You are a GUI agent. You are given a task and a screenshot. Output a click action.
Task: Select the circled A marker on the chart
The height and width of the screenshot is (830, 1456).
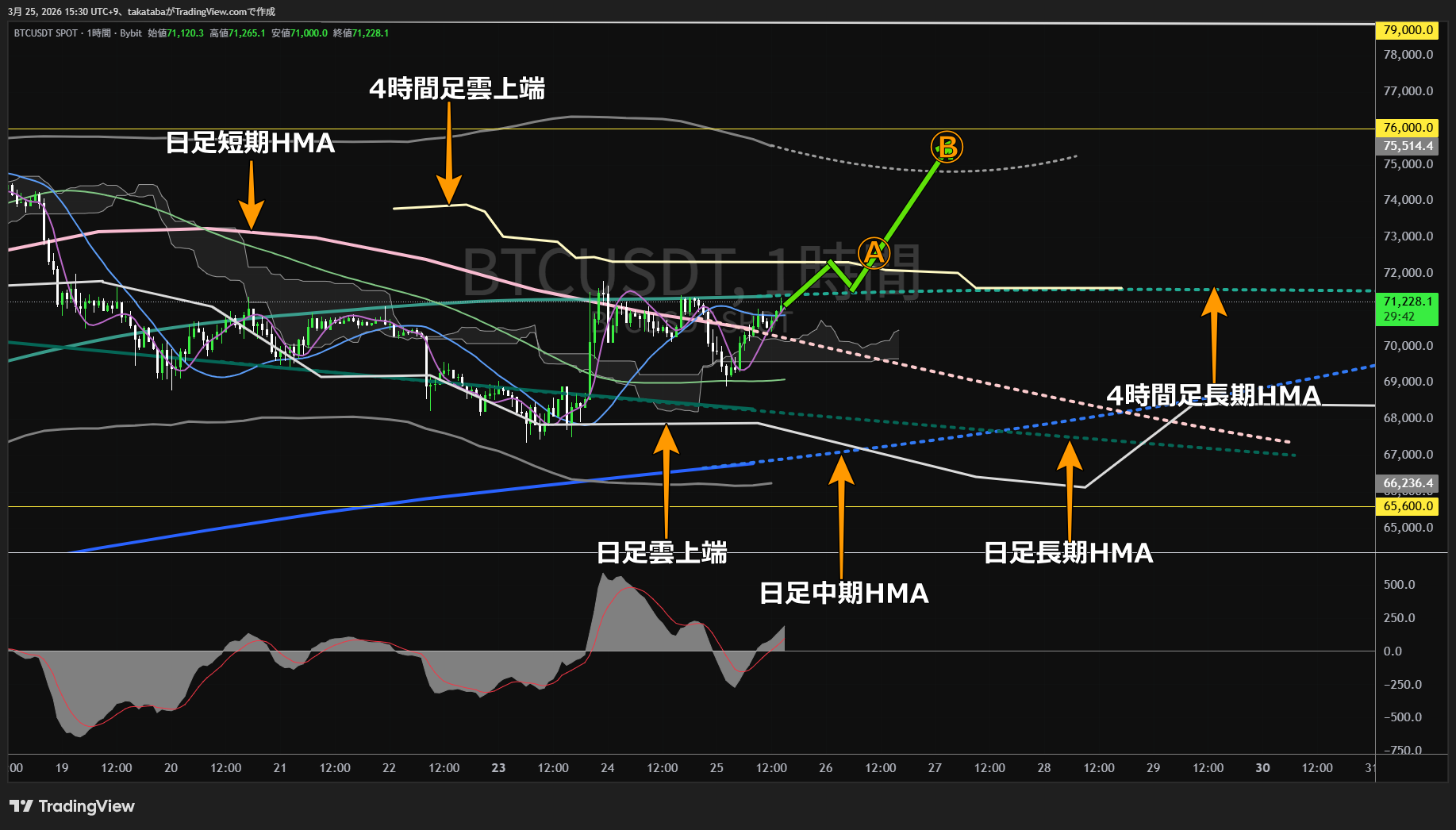pos(874,252)
